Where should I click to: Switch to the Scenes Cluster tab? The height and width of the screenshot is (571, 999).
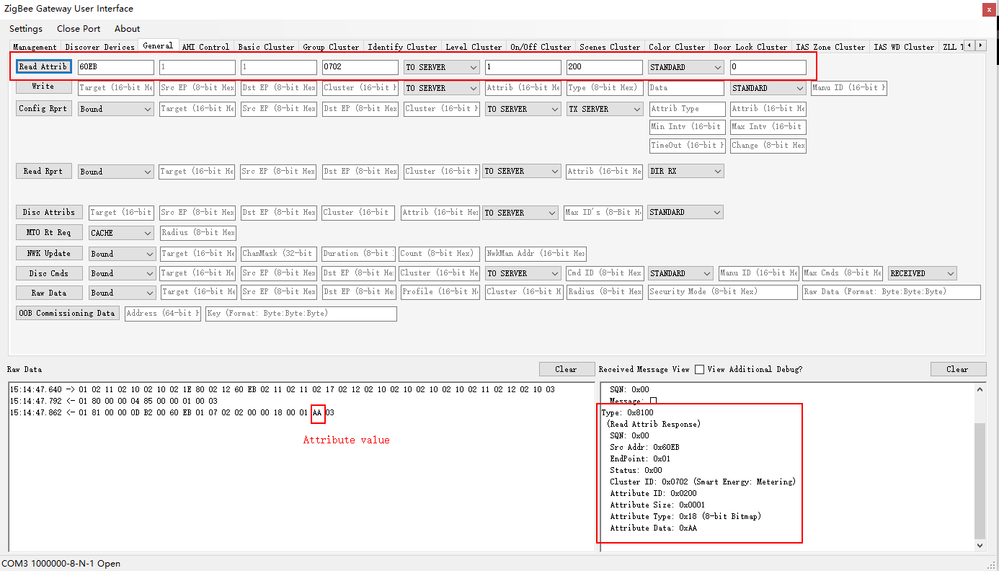coord(610,47)
